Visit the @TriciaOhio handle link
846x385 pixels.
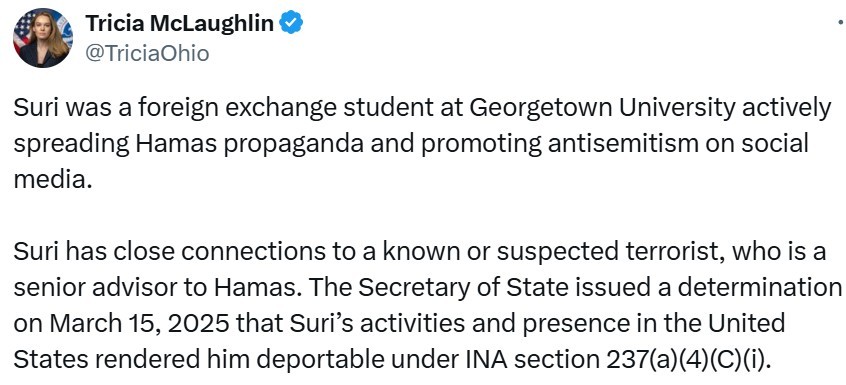point(147,53)
